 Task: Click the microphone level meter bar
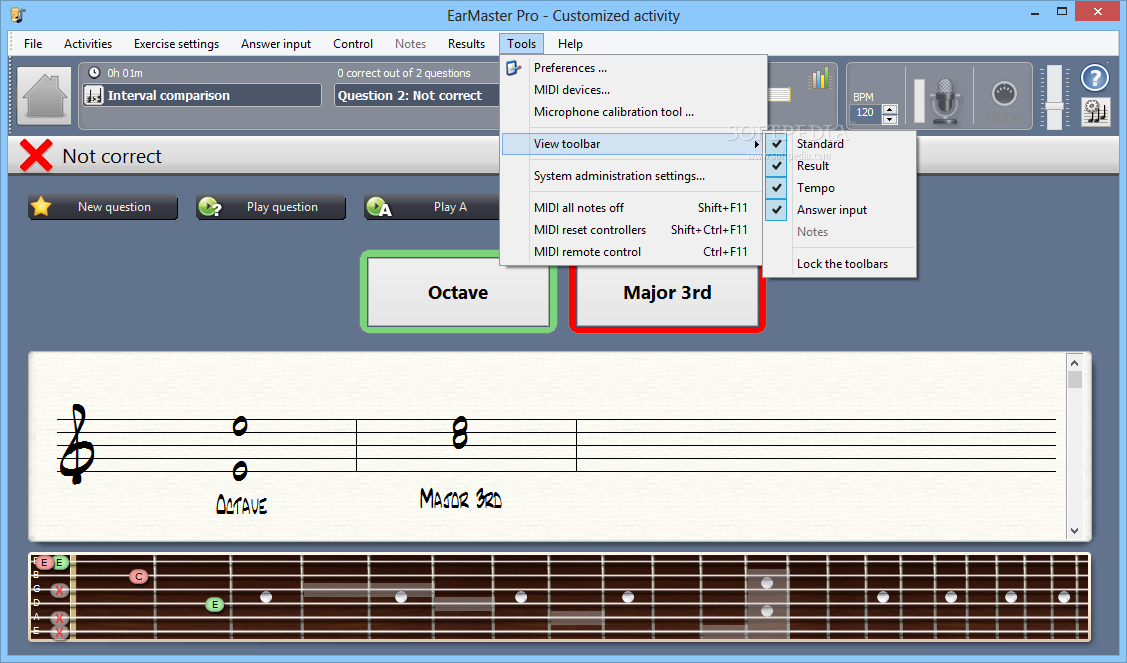click(x=919, y=101)
